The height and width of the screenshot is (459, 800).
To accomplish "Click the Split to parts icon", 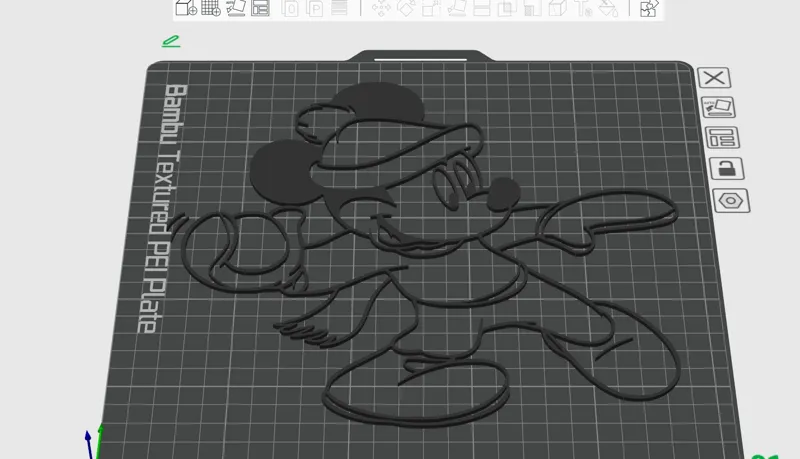I will [x=315, y=8].
